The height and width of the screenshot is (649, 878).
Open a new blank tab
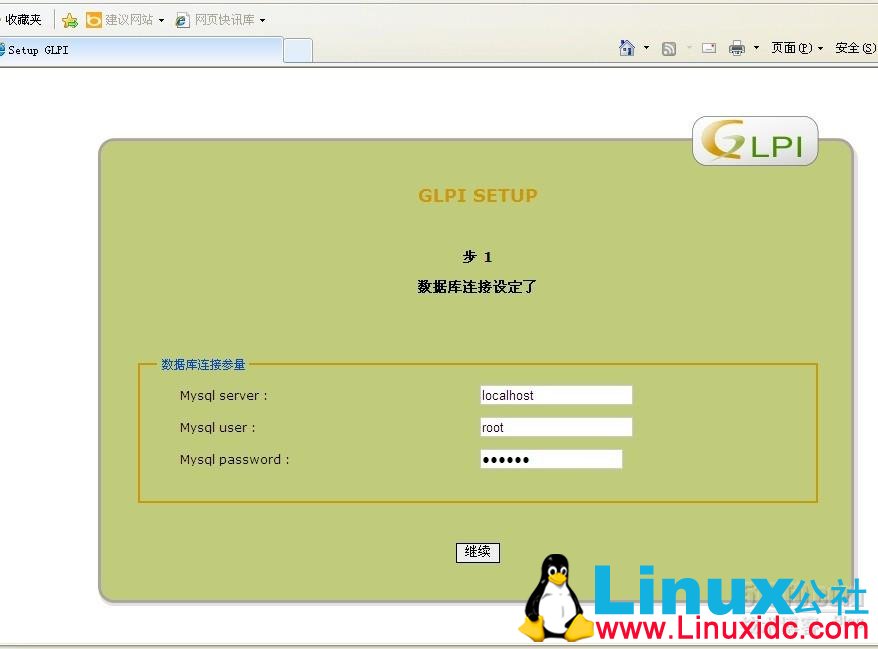[298, 50]
